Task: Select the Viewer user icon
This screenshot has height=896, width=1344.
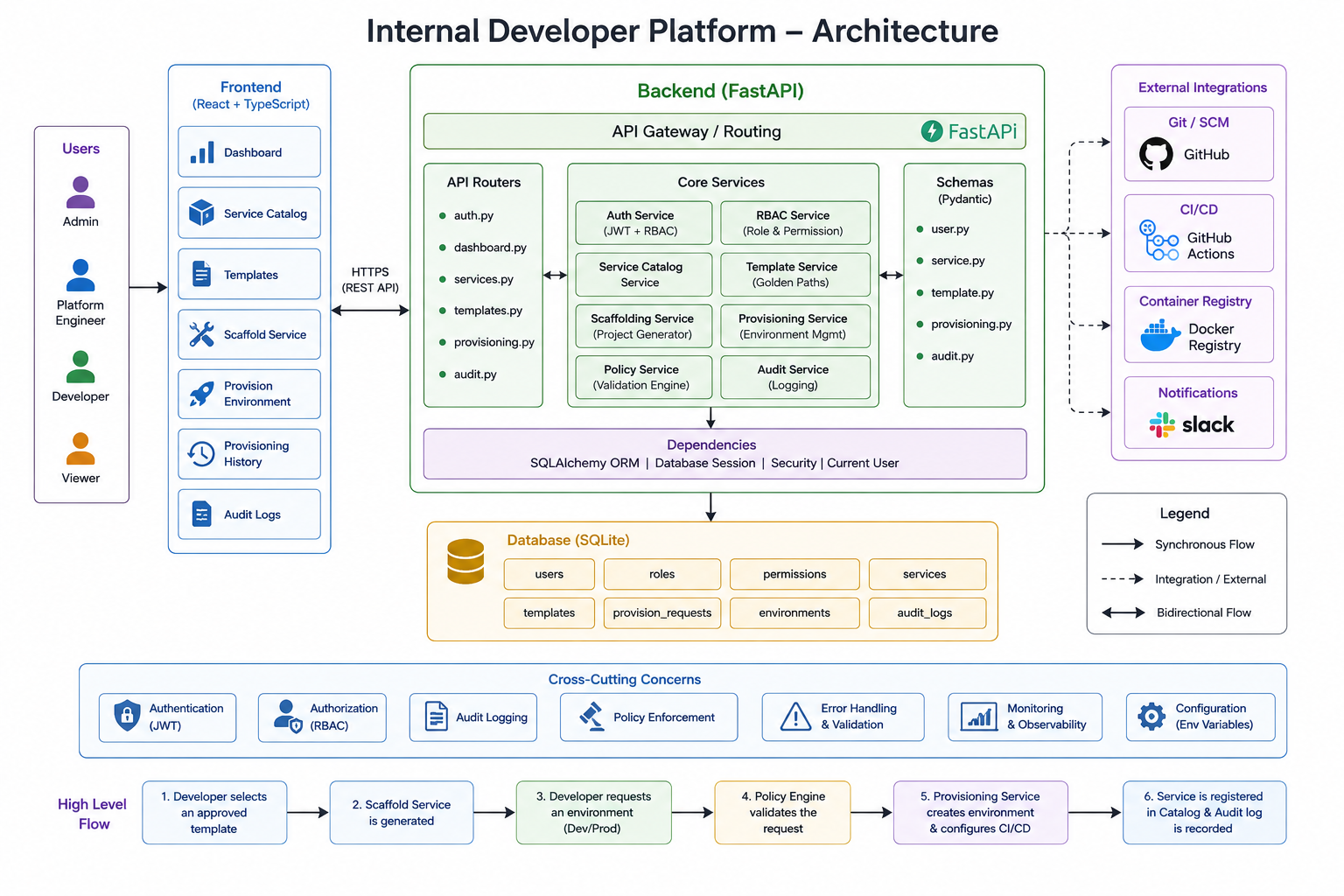Action: [80, 449]
